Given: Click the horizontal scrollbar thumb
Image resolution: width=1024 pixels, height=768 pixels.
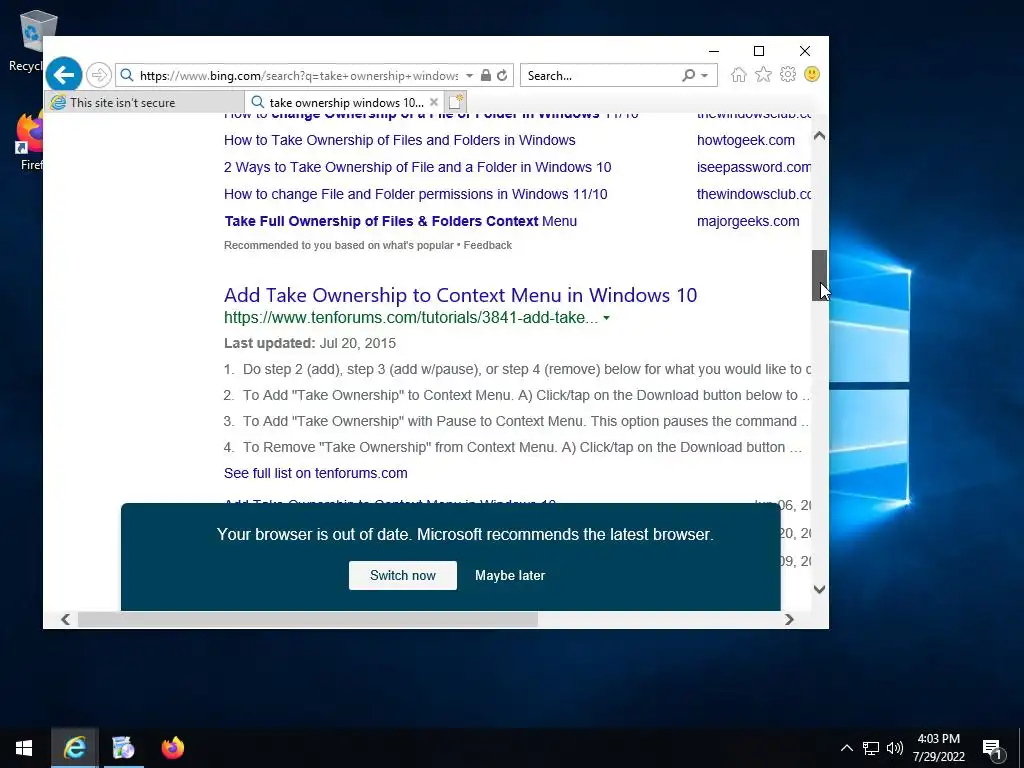Looking at the screenshot, I should [308, 619].
